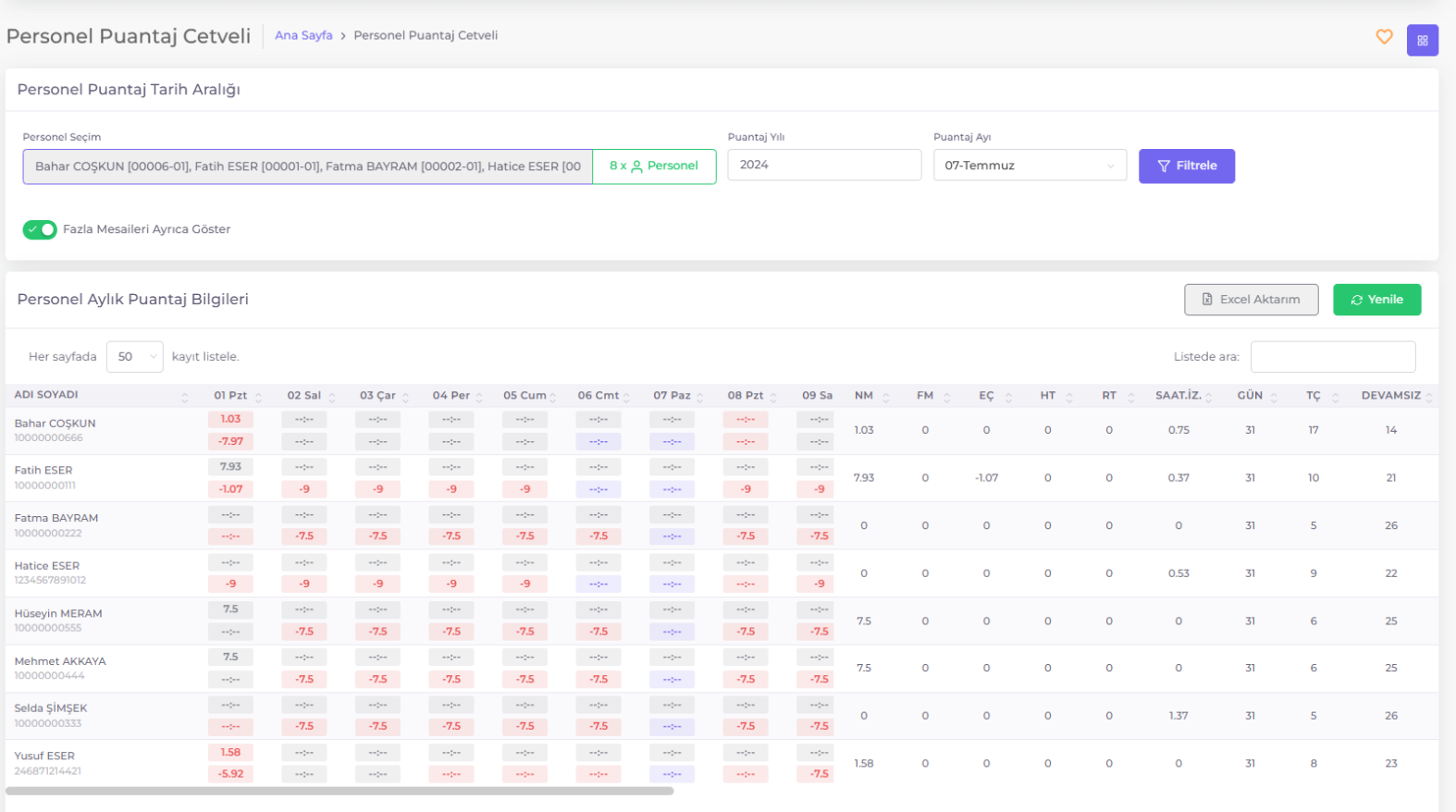
Task: Select the Bahar COŞKUN row name
Action: click(x=55, y=424)
